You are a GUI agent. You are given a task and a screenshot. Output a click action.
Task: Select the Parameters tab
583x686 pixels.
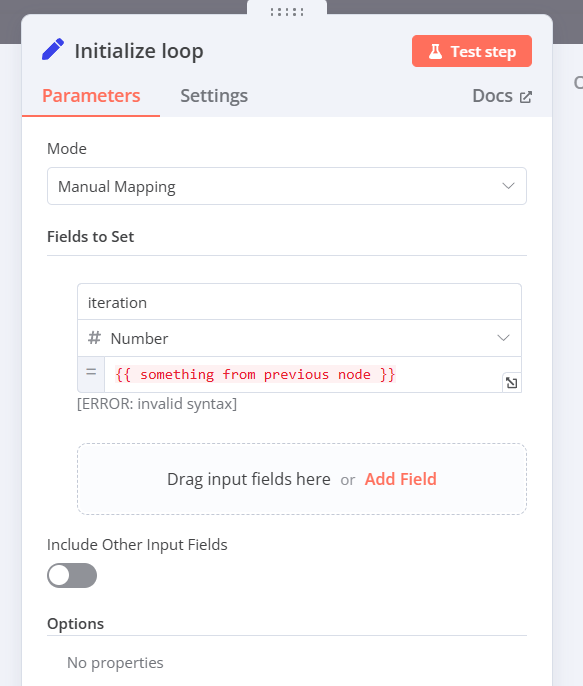tap(91, 96)
